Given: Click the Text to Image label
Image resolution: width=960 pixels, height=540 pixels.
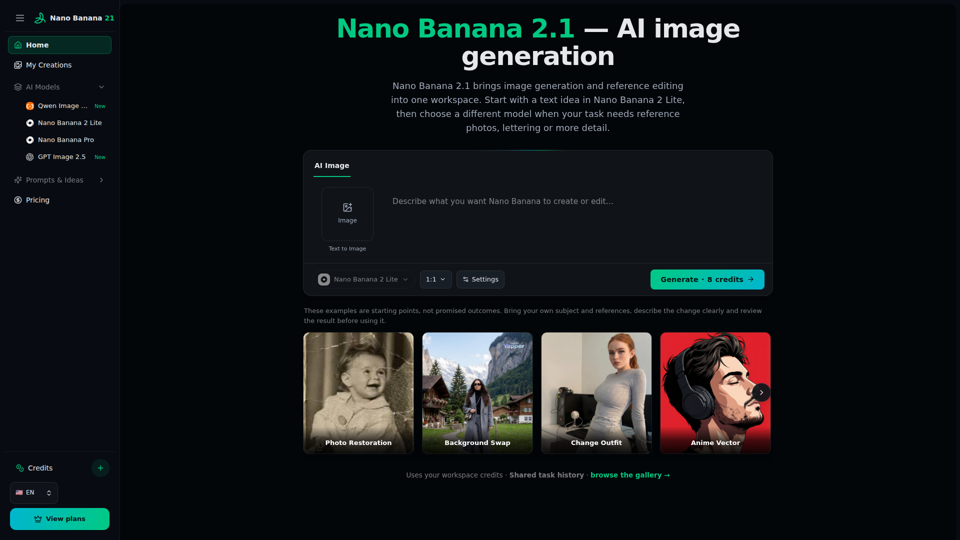Looking at the screenshot, I should click(x=347, y=249).
